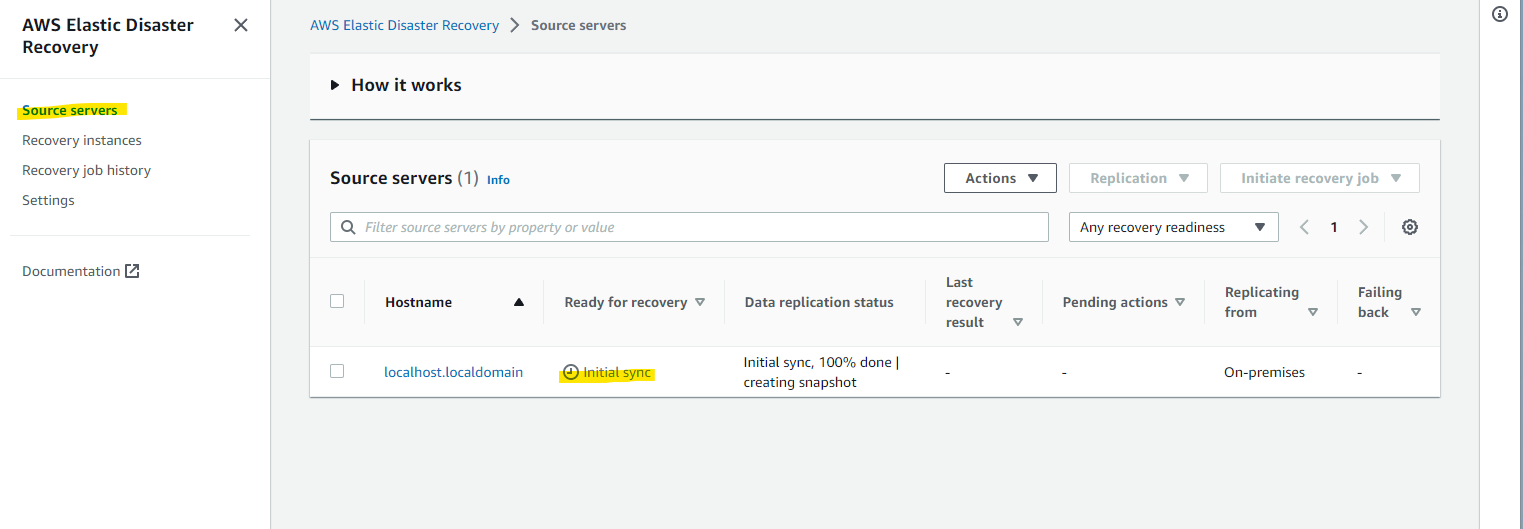Open Recovery instances in the sidebar

tap(82, 140)
